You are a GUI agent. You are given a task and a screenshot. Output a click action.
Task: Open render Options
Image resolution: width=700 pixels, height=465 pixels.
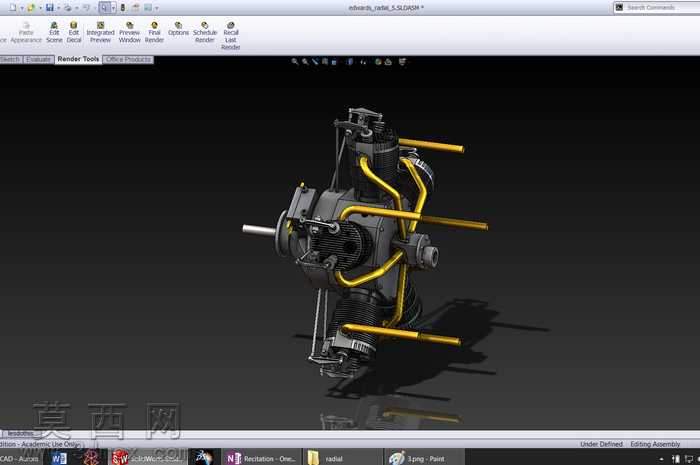tap(178, 29)
